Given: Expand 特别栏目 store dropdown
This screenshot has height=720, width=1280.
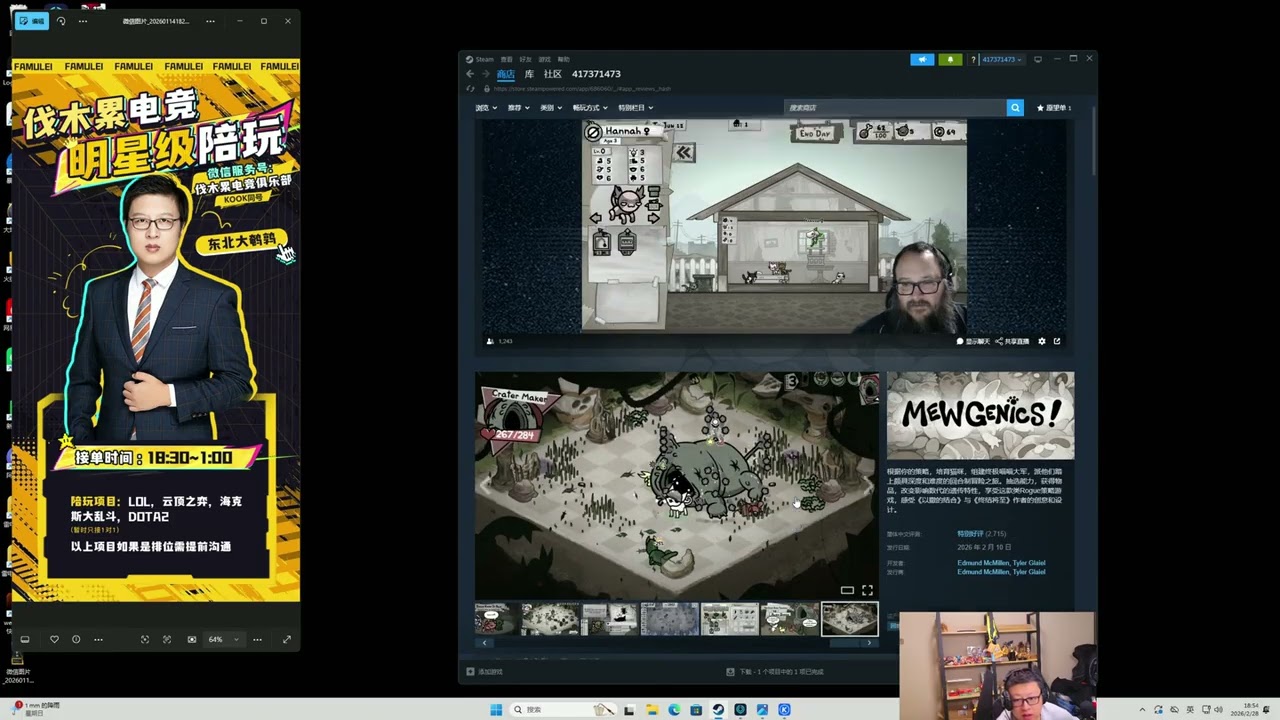Looking at the screenshot, I should pos(635,108).
